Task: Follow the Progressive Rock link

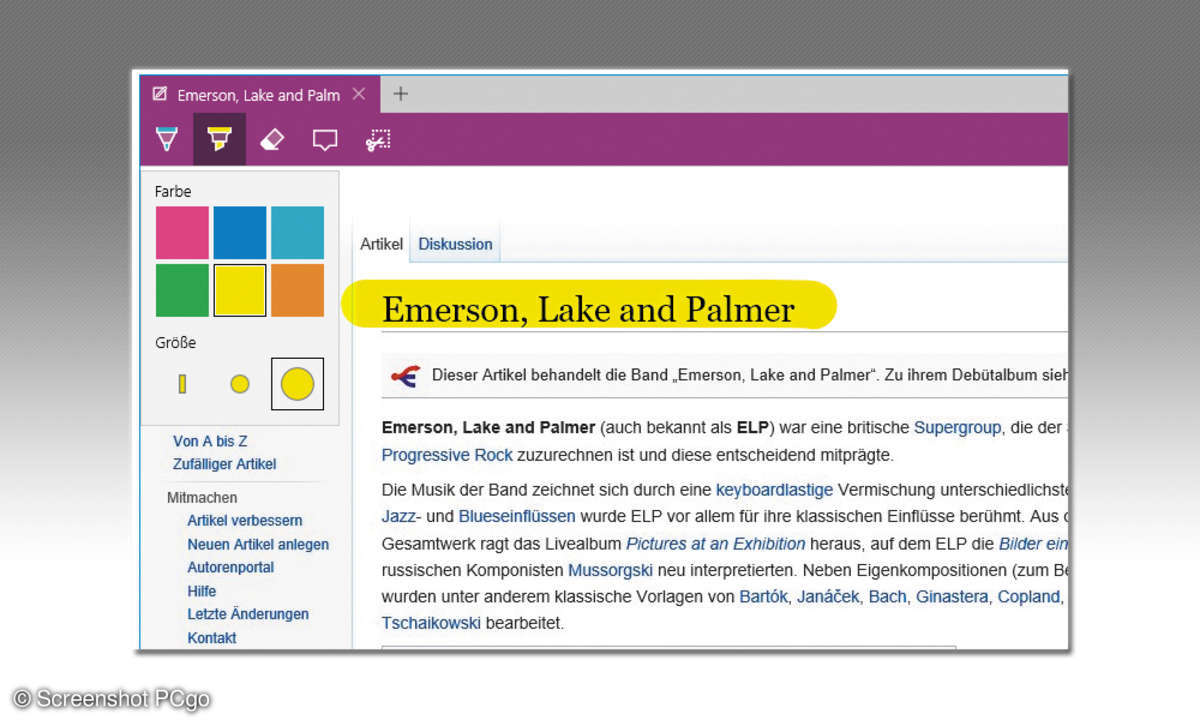Action: click(x=447, y=455)
